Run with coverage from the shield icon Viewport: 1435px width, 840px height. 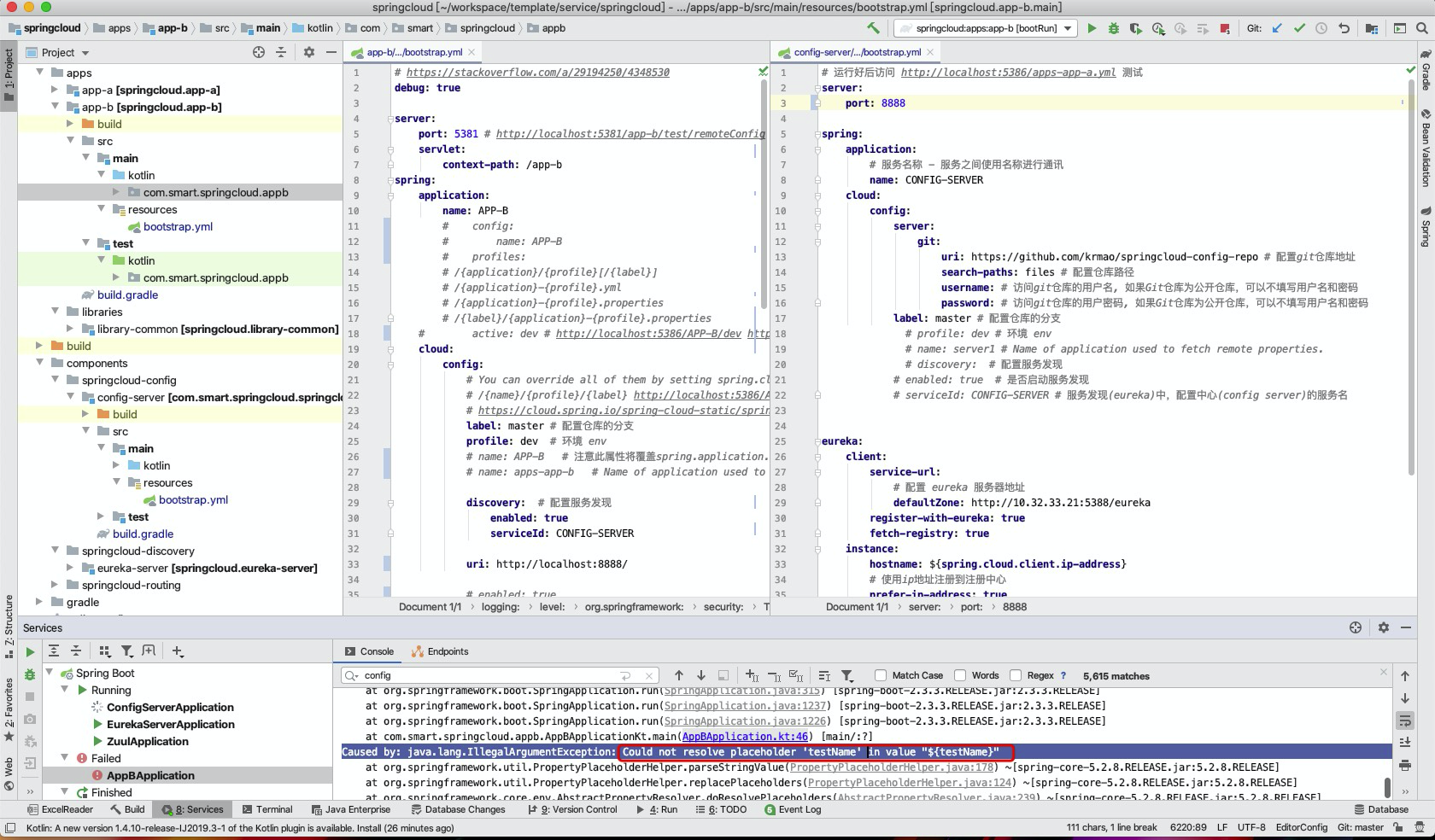pos(1135,28)
